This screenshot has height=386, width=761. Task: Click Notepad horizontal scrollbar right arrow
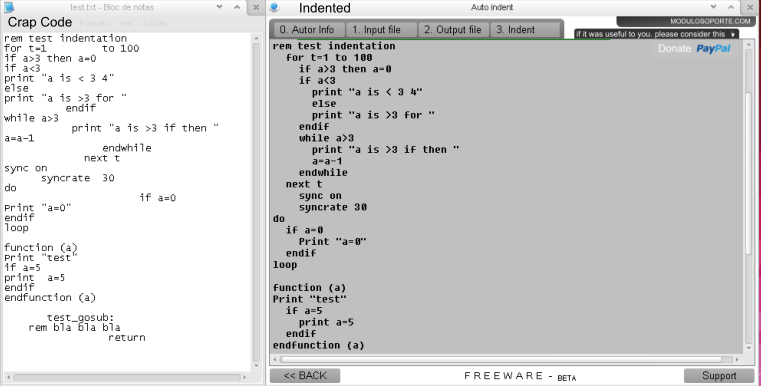click(x=244, y=377)
